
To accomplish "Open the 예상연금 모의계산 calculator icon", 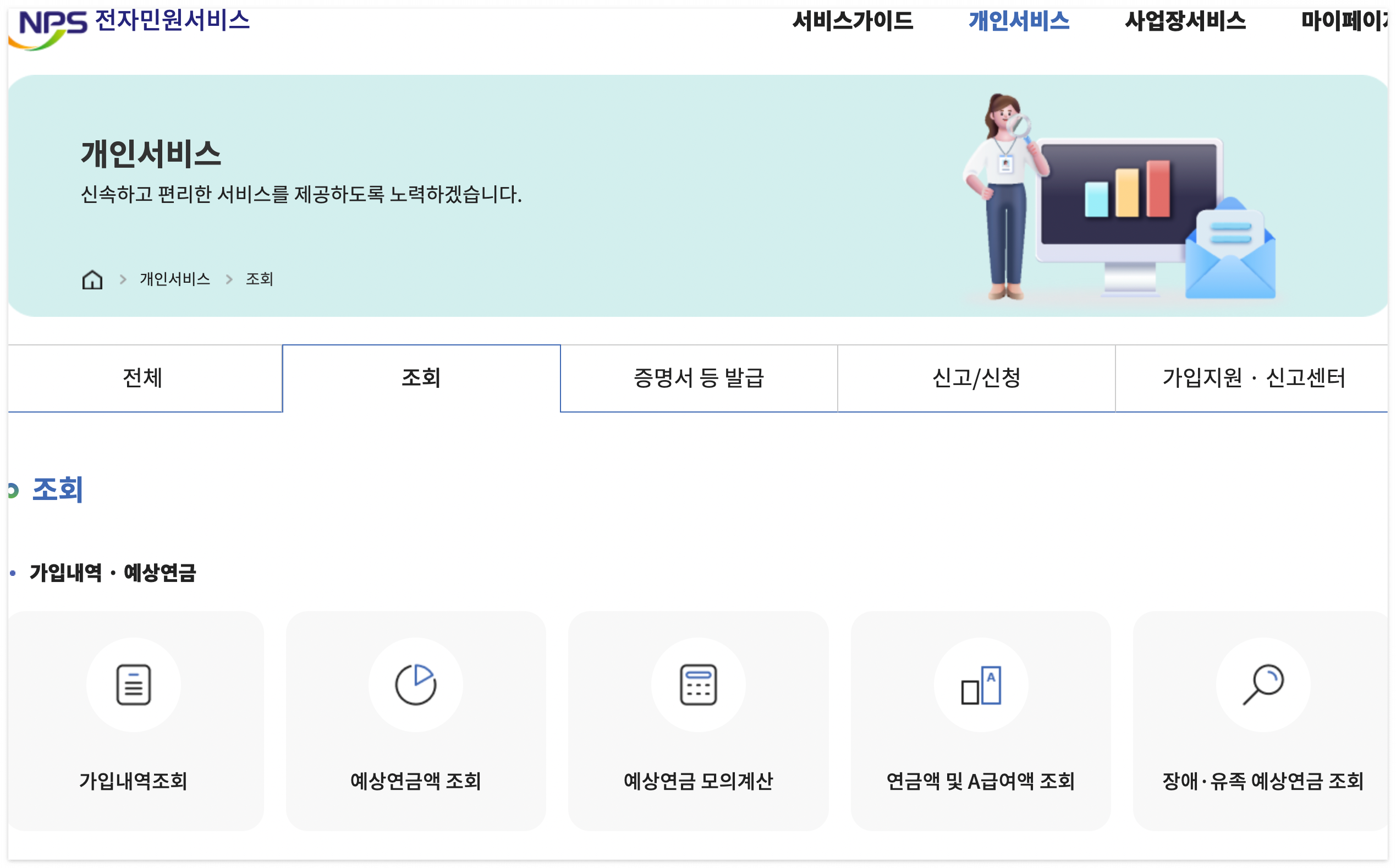I will [x=698, y=684].
